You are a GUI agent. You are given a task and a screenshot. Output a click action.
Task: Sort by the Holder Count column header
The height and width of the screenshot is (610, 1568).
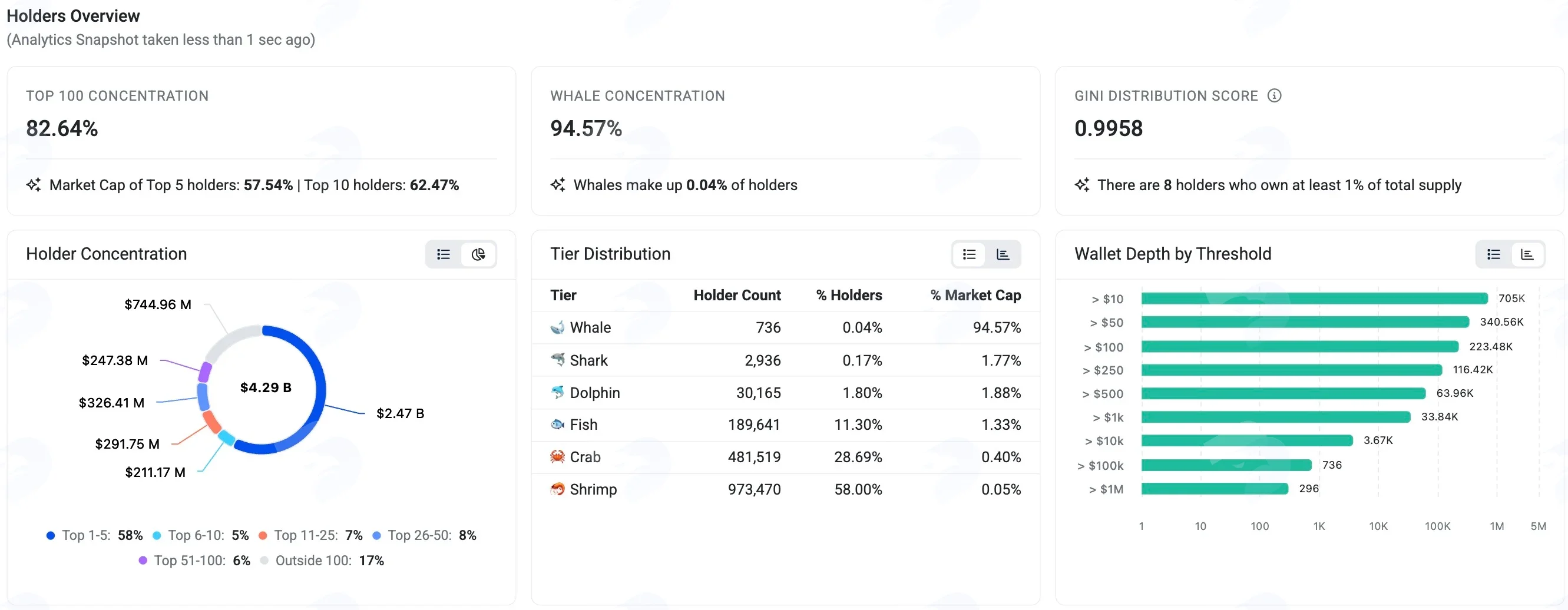pyautogui.click(x=736, y=295)
